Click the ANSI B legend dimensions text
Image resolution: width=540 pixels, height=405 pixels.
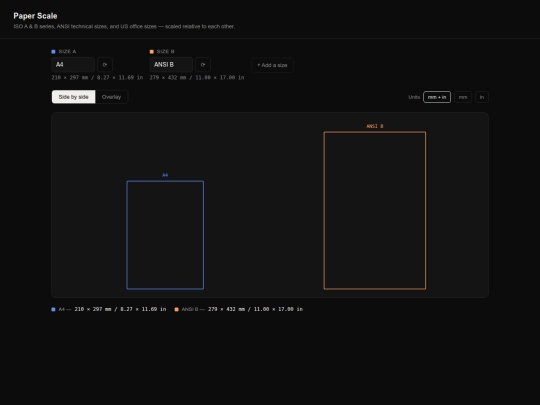256,309
